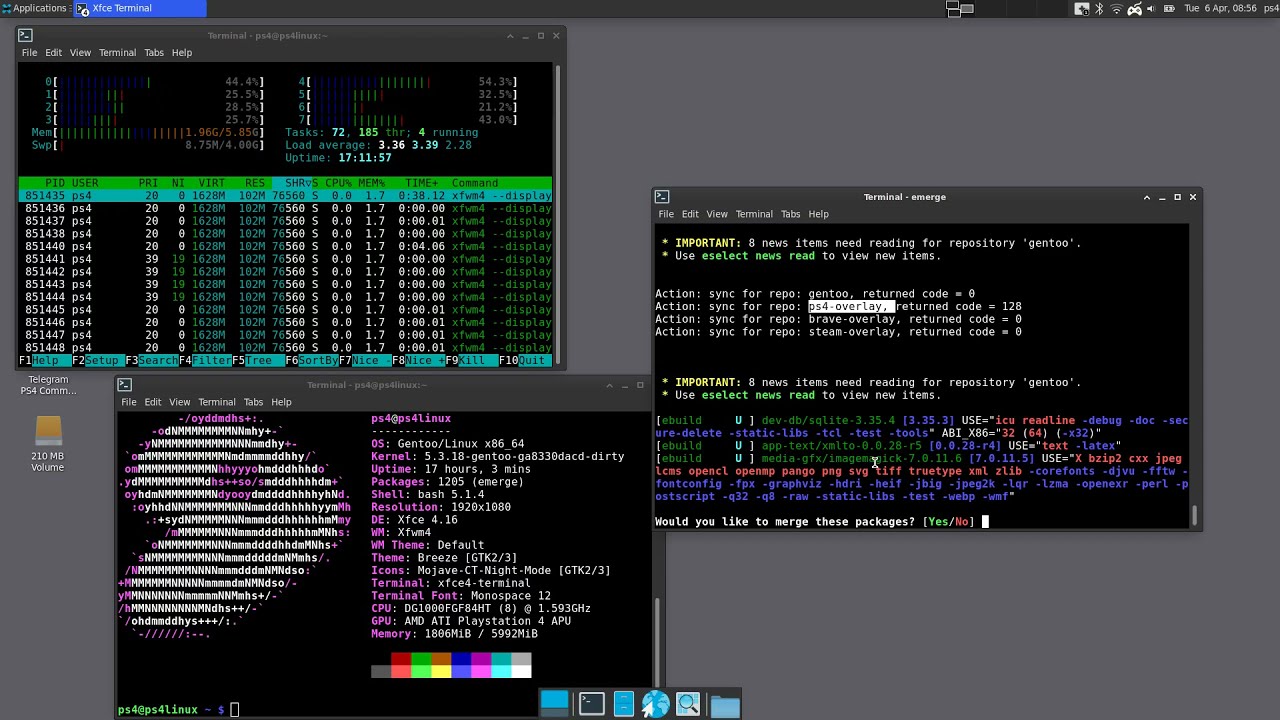The height and width of the screenshot is (720, 1280).
Task: Open Help menu in neofetch terminal window
Action: [281, 402]
